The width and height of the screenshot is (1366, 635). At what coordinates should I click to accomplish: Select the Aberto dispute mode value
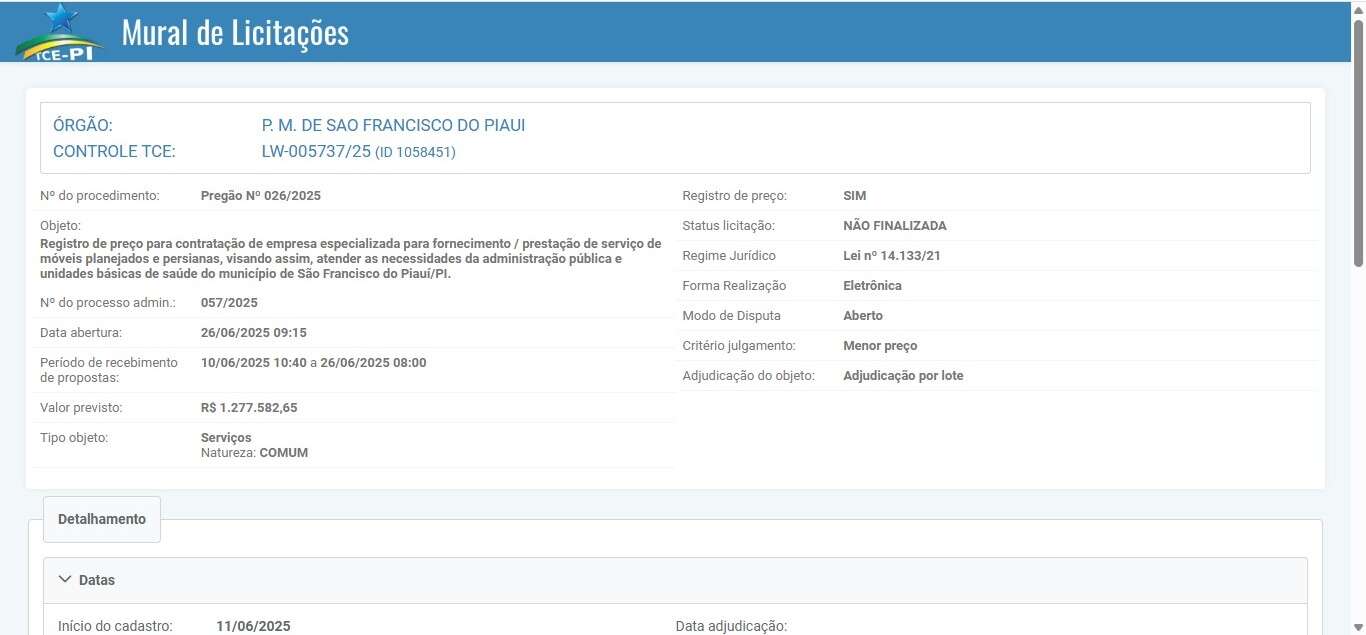point(863,316)
